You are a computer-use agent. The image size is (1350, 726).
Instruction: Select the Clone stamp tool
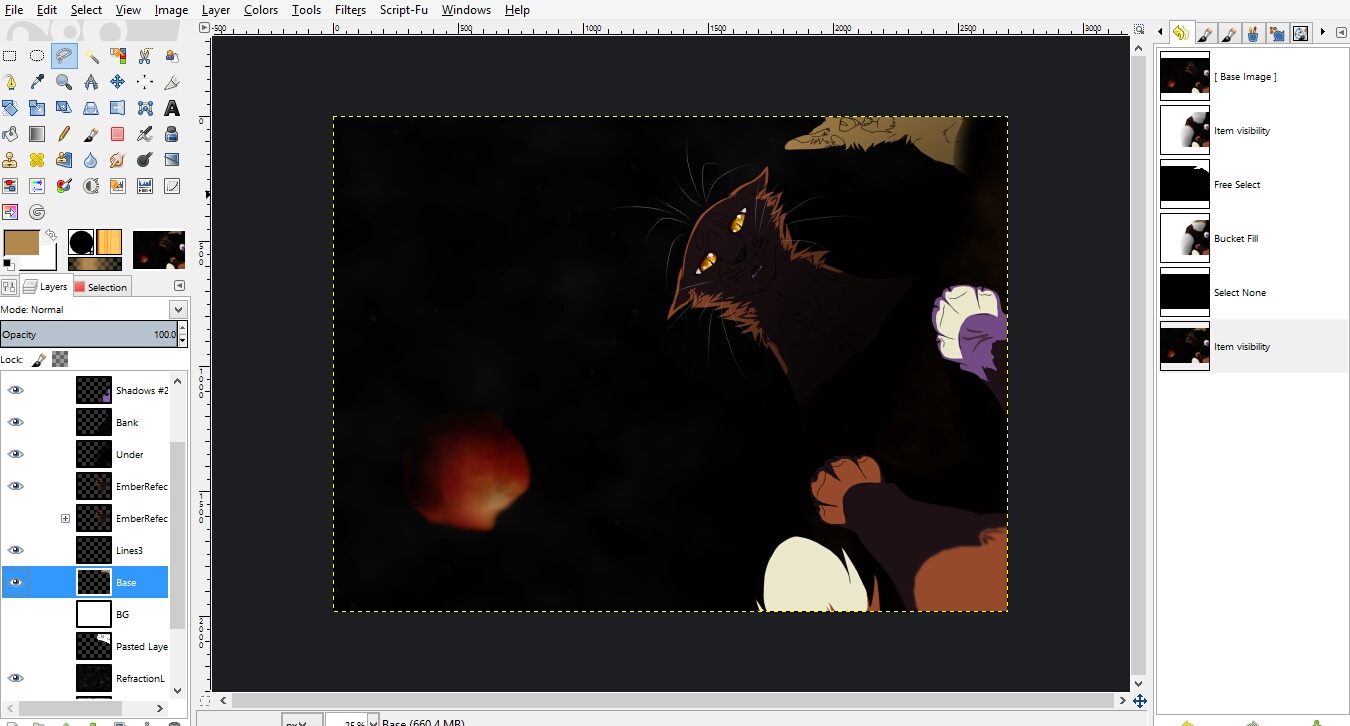[x=10, y=160]
